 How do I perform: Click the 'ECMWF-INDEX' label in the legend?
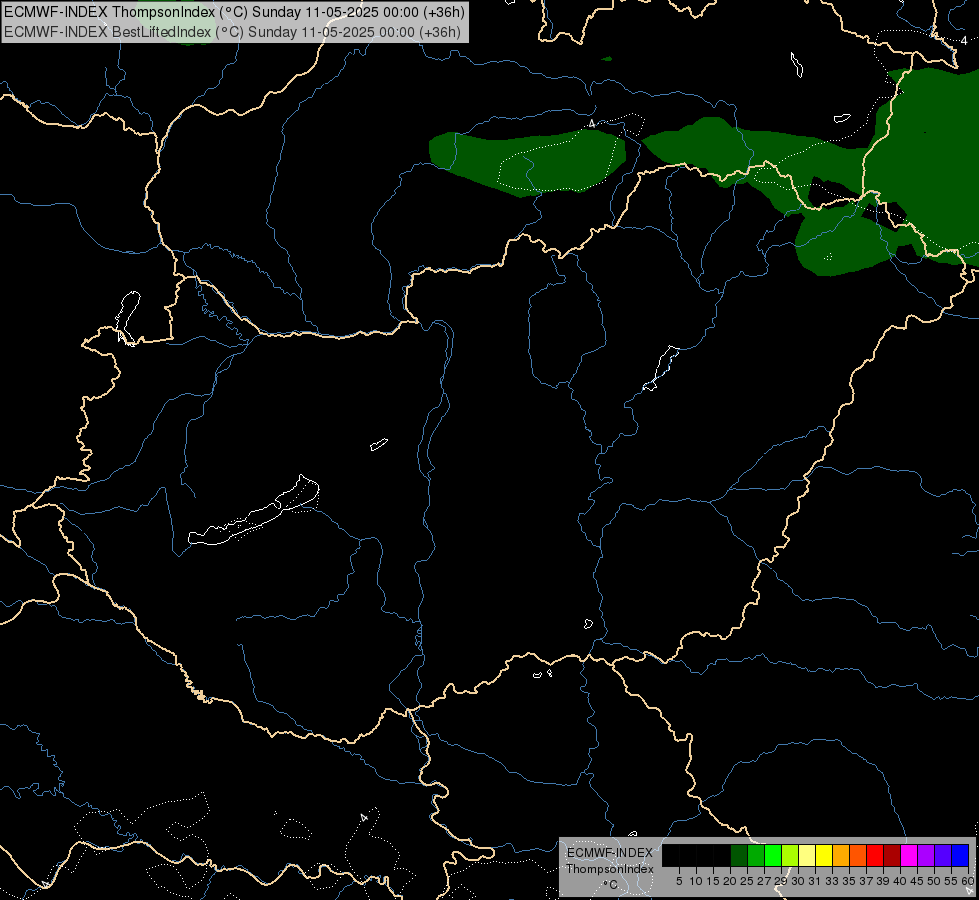[610, 853]
